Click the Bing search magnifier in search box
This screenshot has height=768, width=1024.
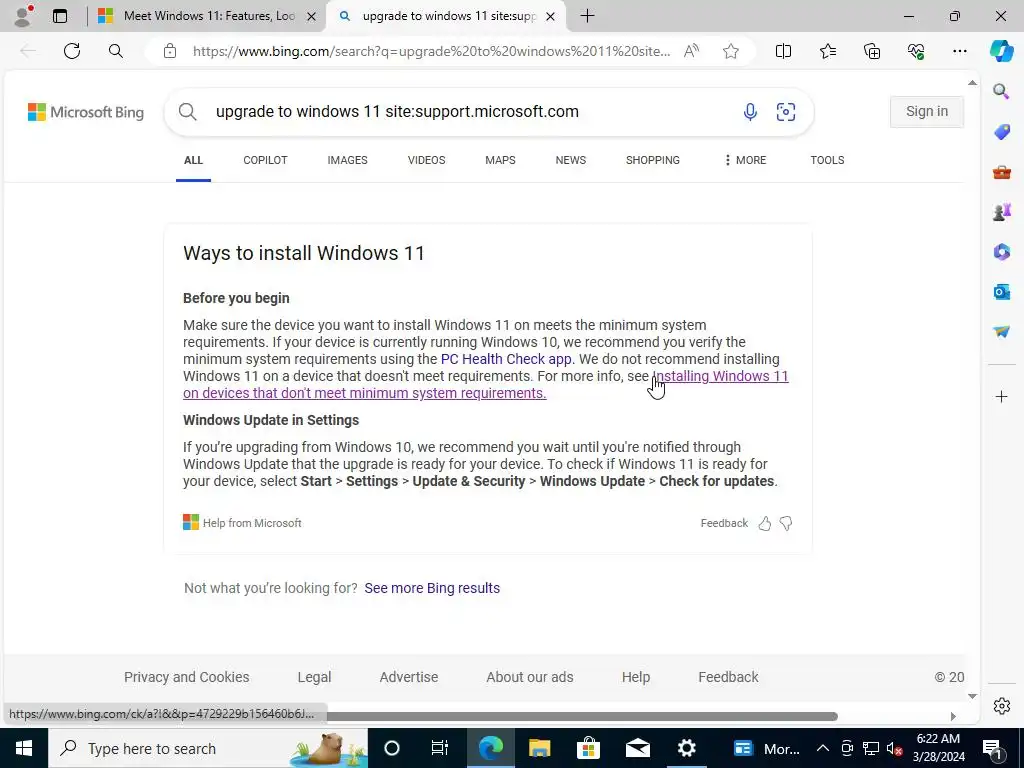[x=187, y=112]
